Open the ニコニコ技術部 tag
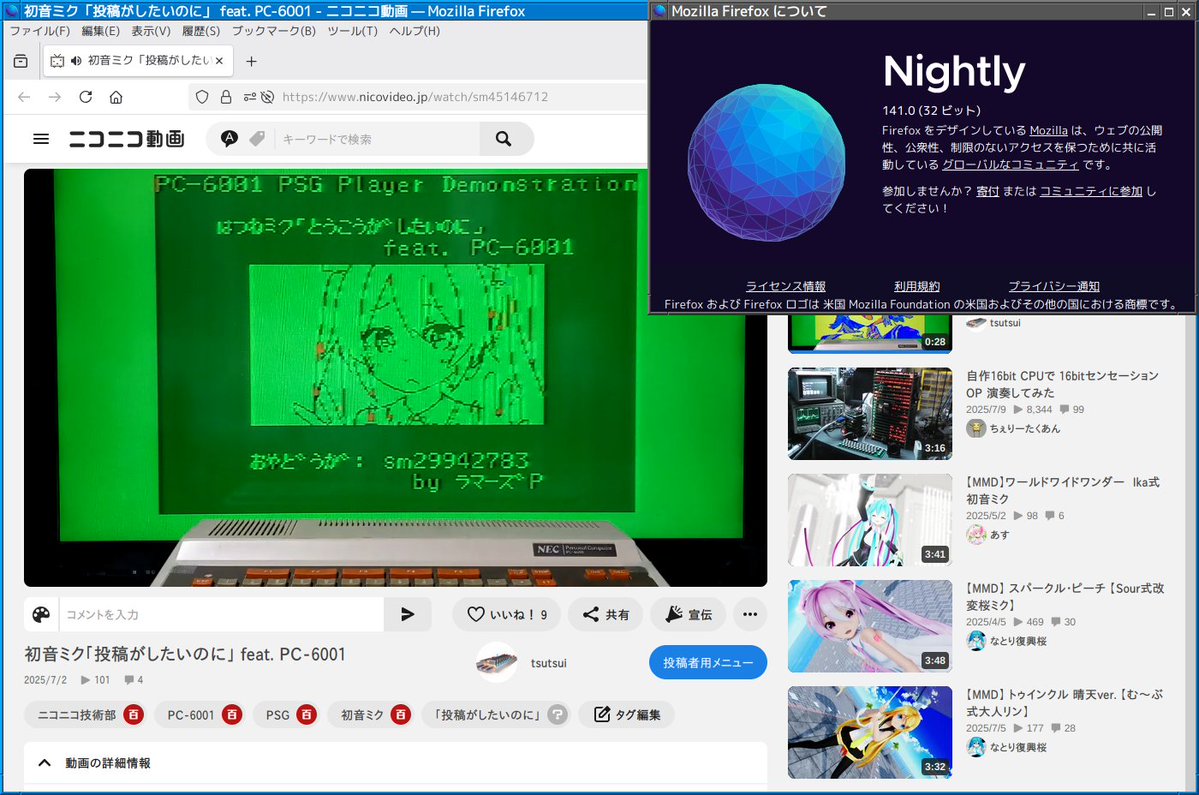Screen dimensions: 1199x795 [x=76, y=716]
